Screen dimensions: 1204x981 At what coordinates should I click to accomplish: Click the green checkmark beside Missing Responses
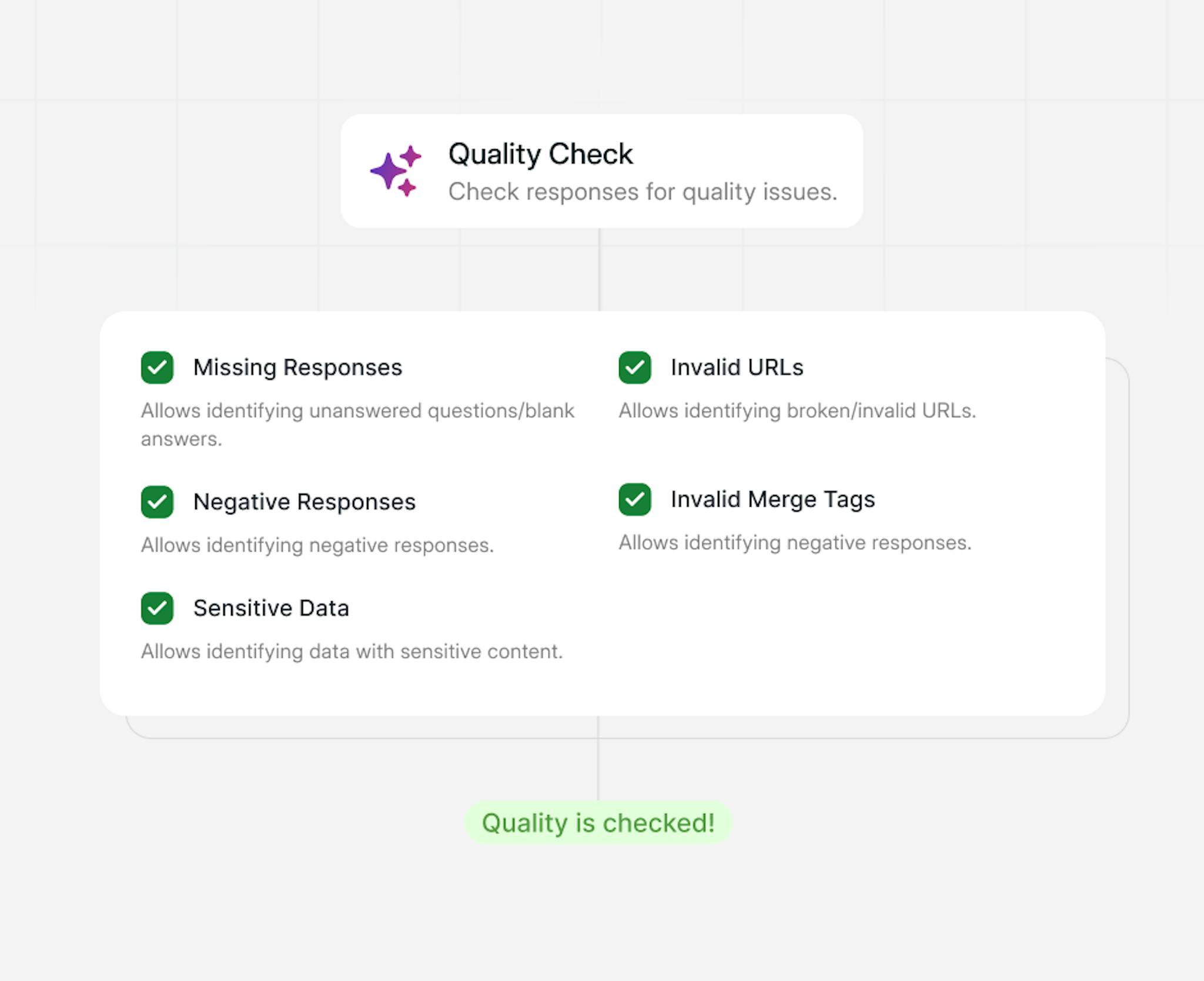pyautogui.click(x=157, y=367)
